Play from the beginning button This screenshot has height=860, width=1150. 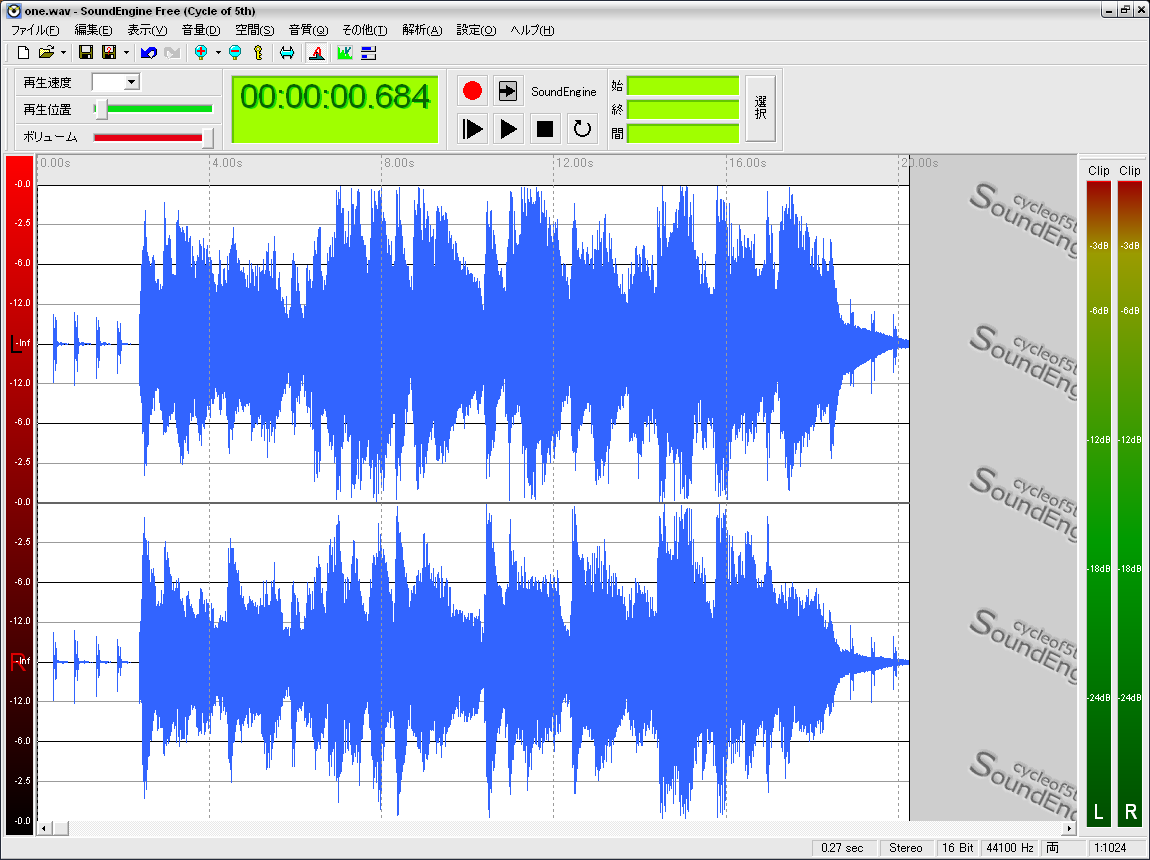[x=473, y=128]
